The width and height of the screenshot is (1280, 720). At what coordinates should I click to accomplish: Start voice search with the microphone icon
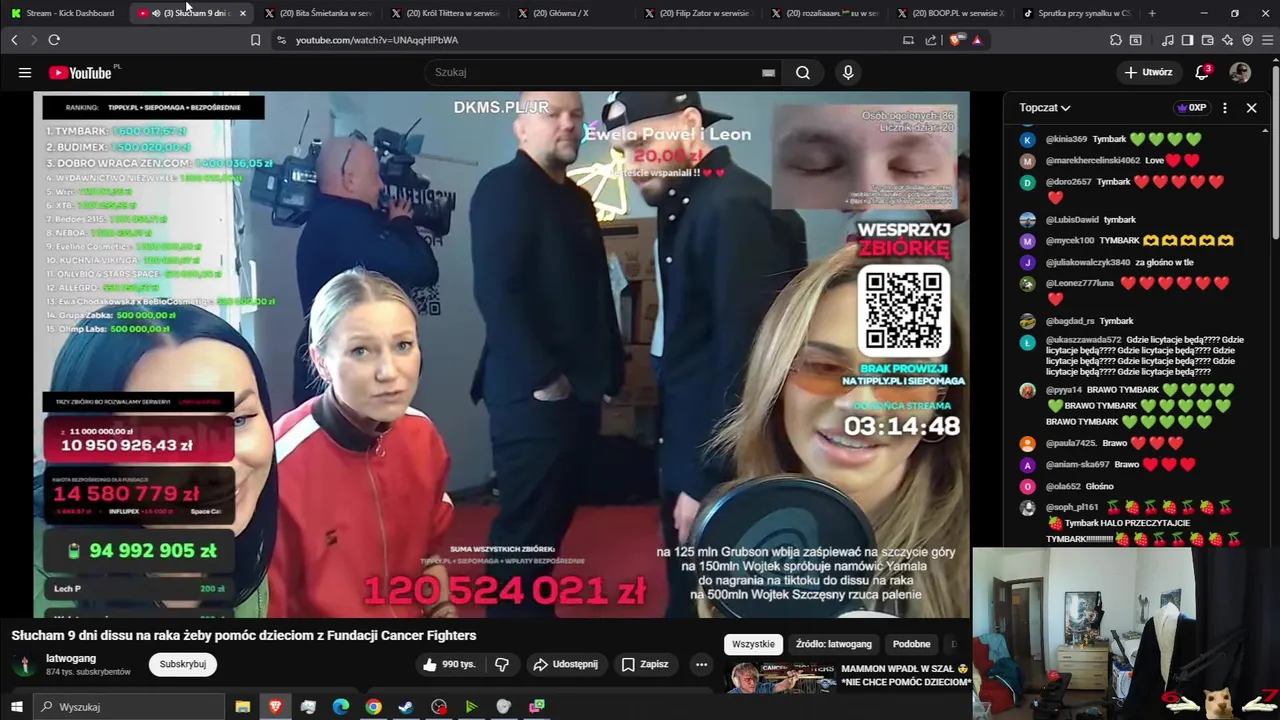(848, 72)
